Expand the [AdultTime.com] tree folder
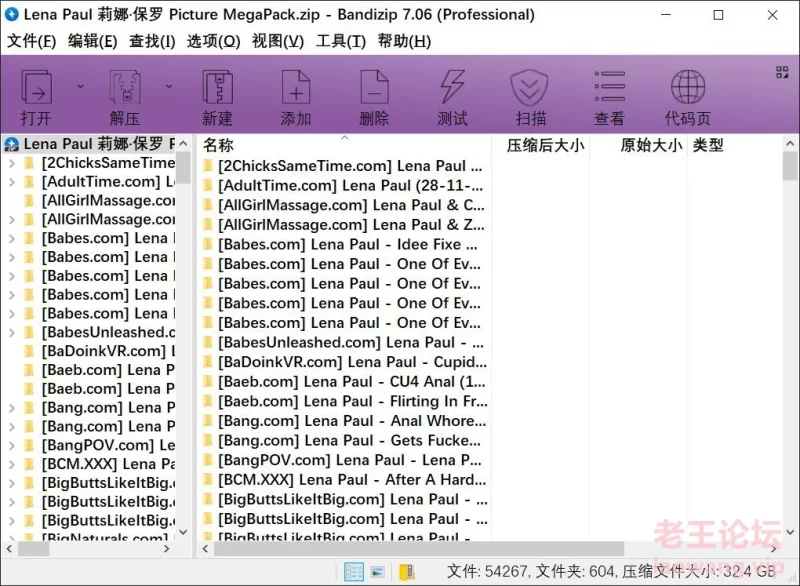 pyautogui.click(x=12, y=182)
